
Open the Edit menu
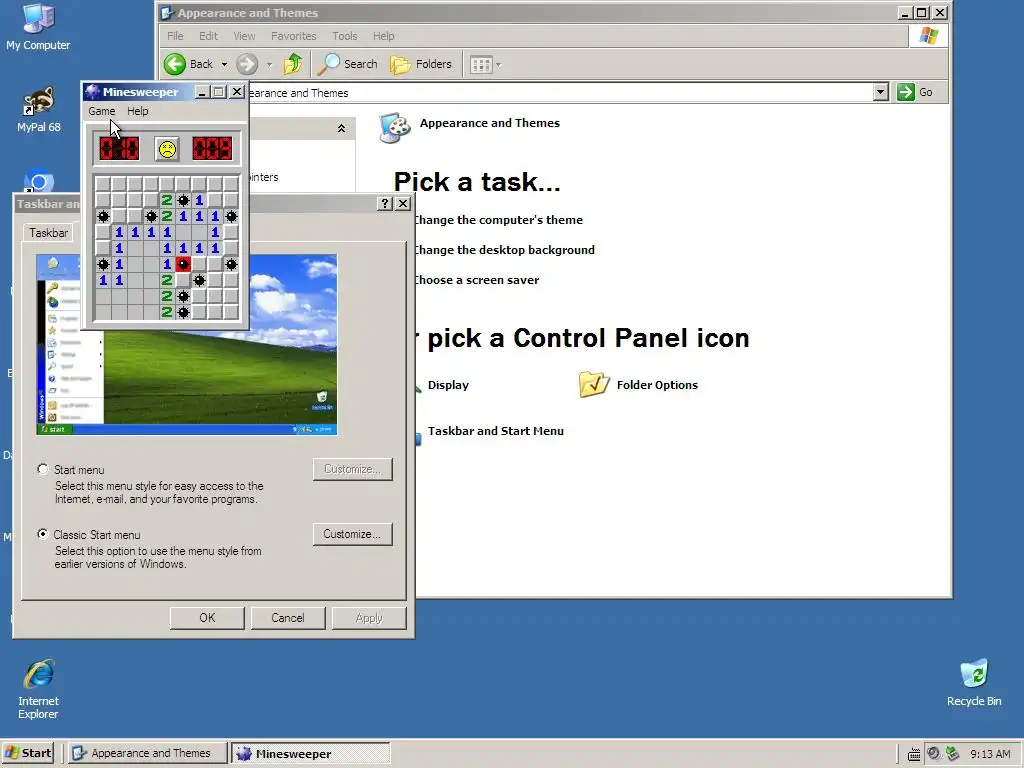click(208, 36)
